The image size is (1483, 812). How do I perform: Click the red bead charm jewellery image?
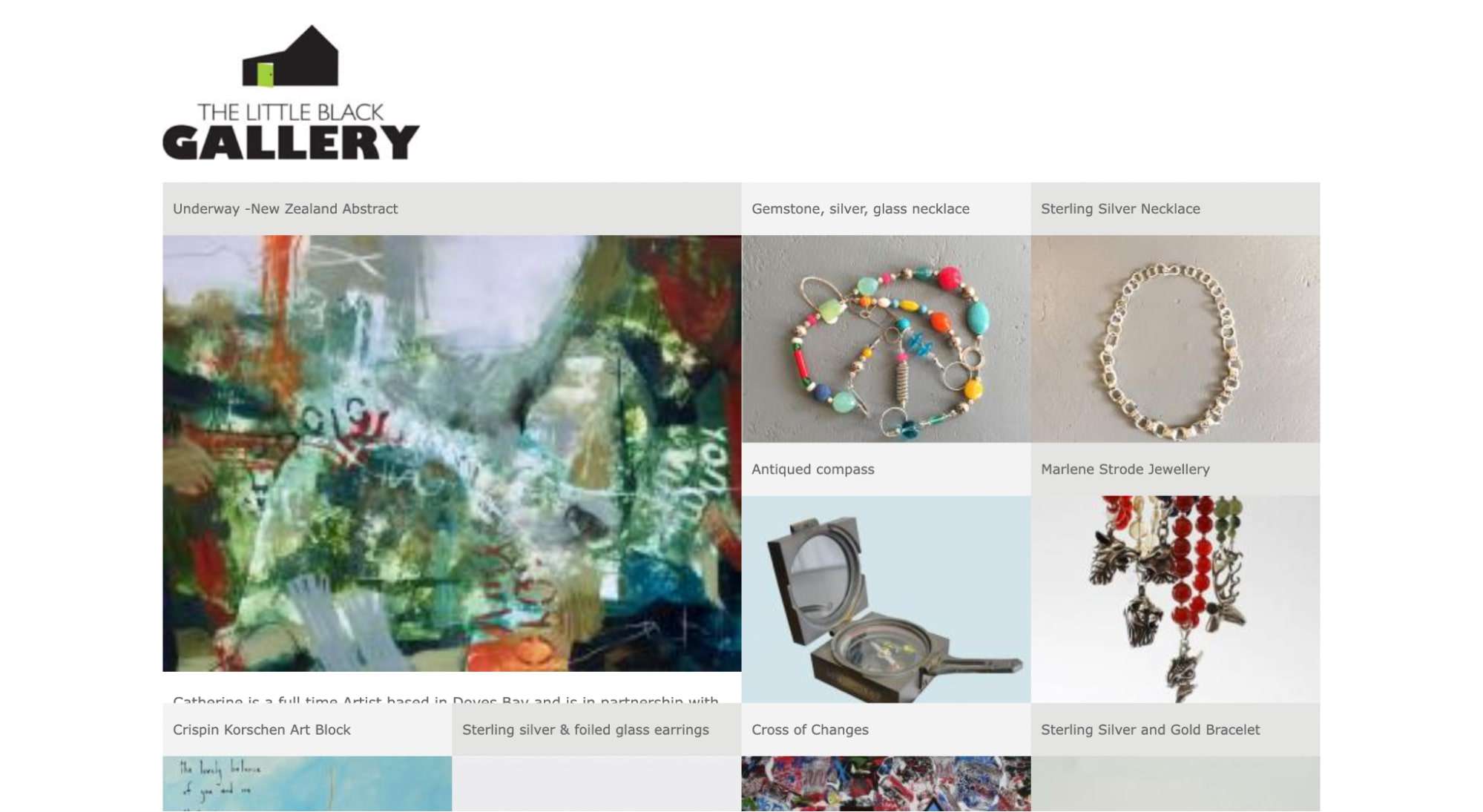click(1175, 599)
